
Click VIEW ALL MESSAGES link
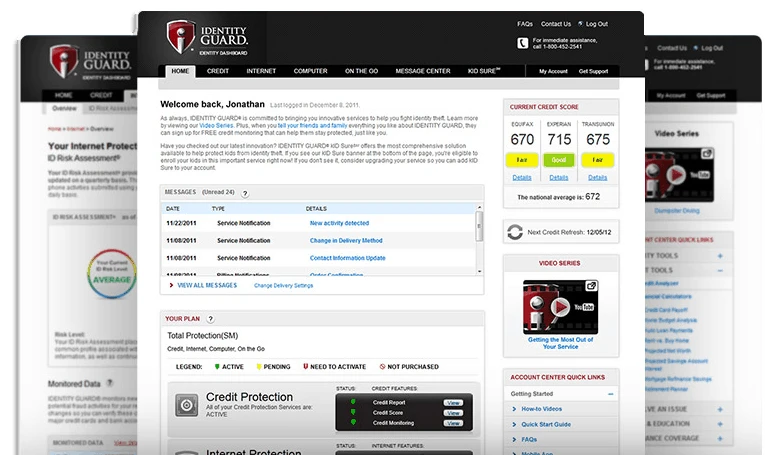pos(207,285)
